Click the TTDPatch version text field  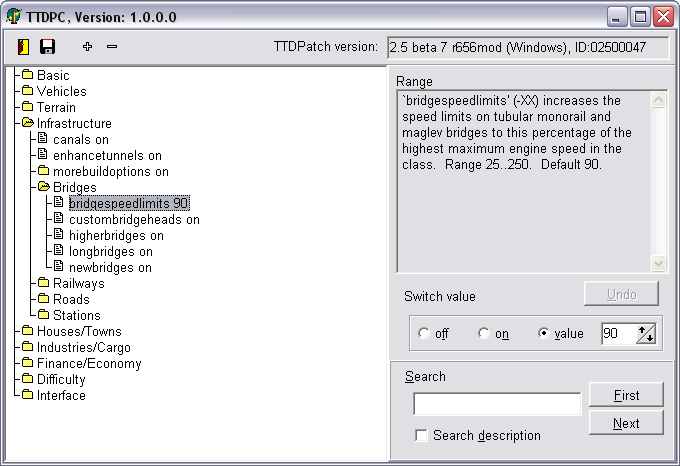tap(528, 47)
